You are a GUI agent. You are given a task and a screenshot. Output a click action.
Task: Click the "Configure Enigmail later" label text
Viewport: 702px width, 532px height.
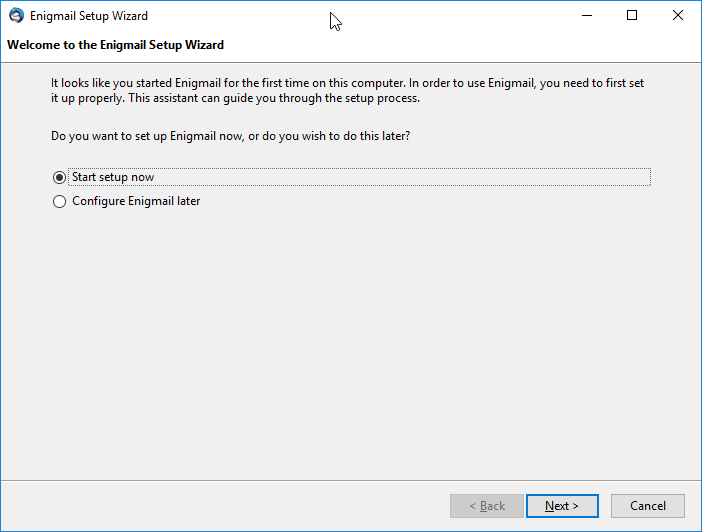pyautogui.click(x=136, y=201)
